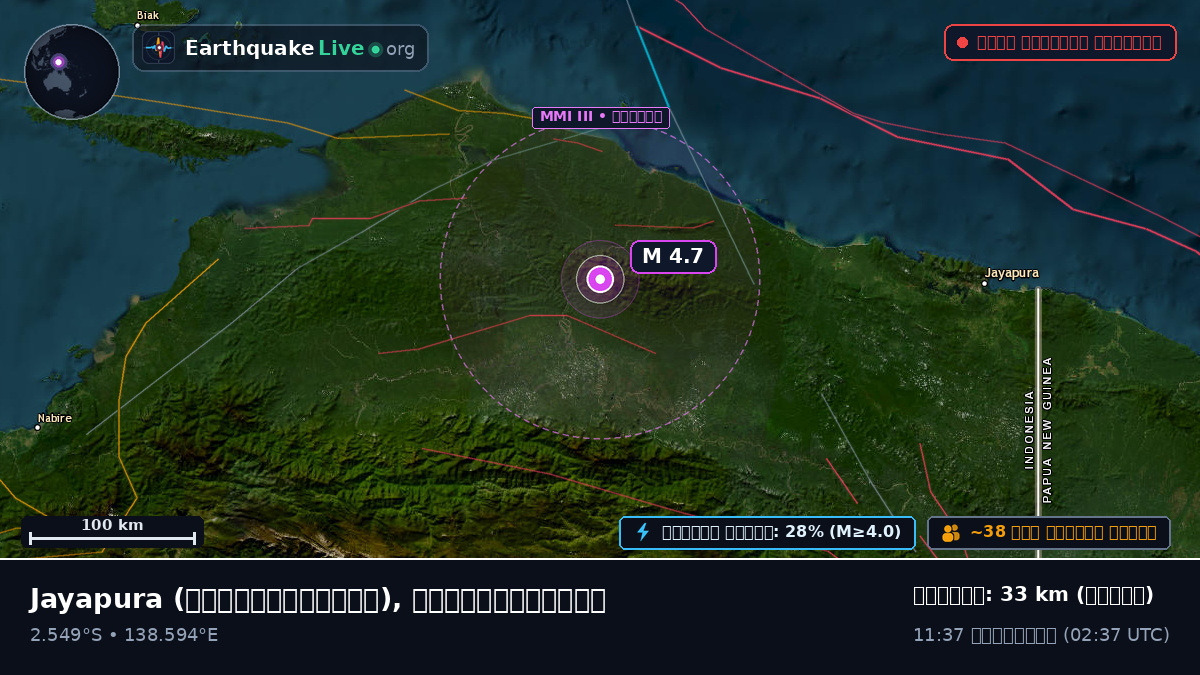Click the magenta epicenter marker

click(x=600, y=279)
